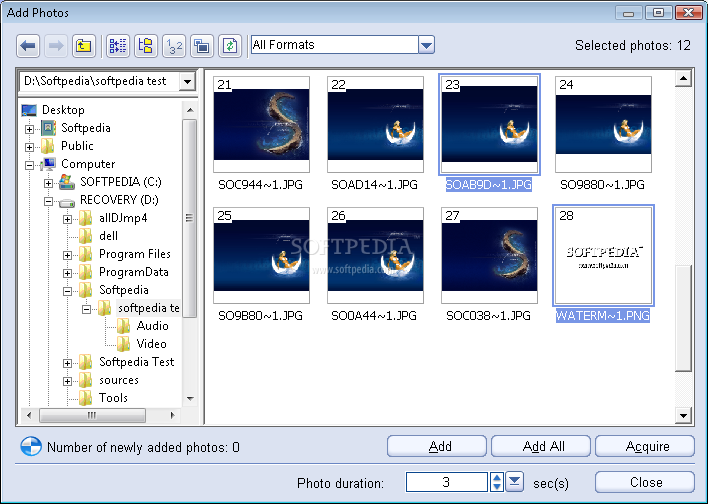708x504 pixels.
Task: Open the photo duration dropdown button
Action: [x=514, y=481]
